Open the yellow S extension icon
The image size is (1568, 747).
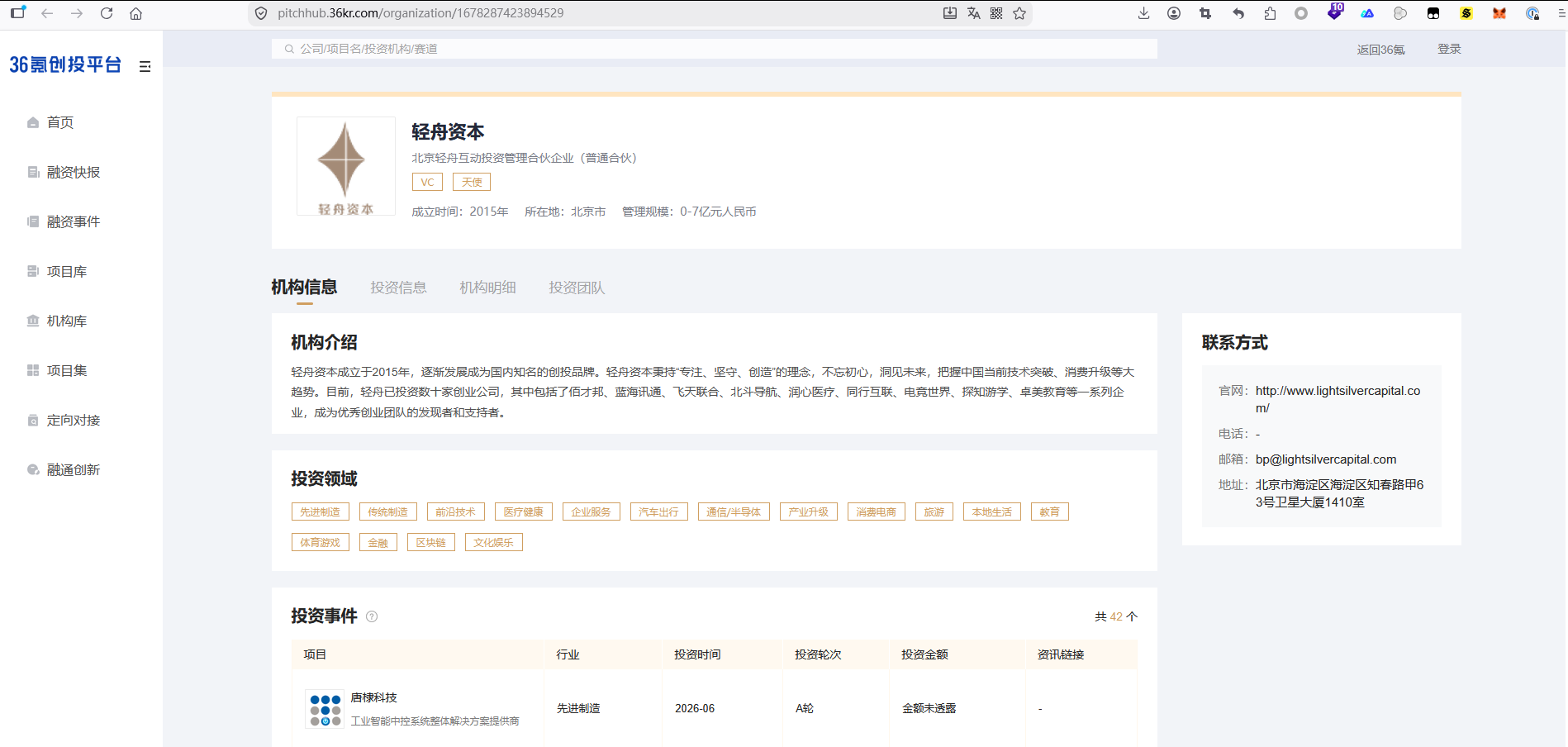(1466, 13)
